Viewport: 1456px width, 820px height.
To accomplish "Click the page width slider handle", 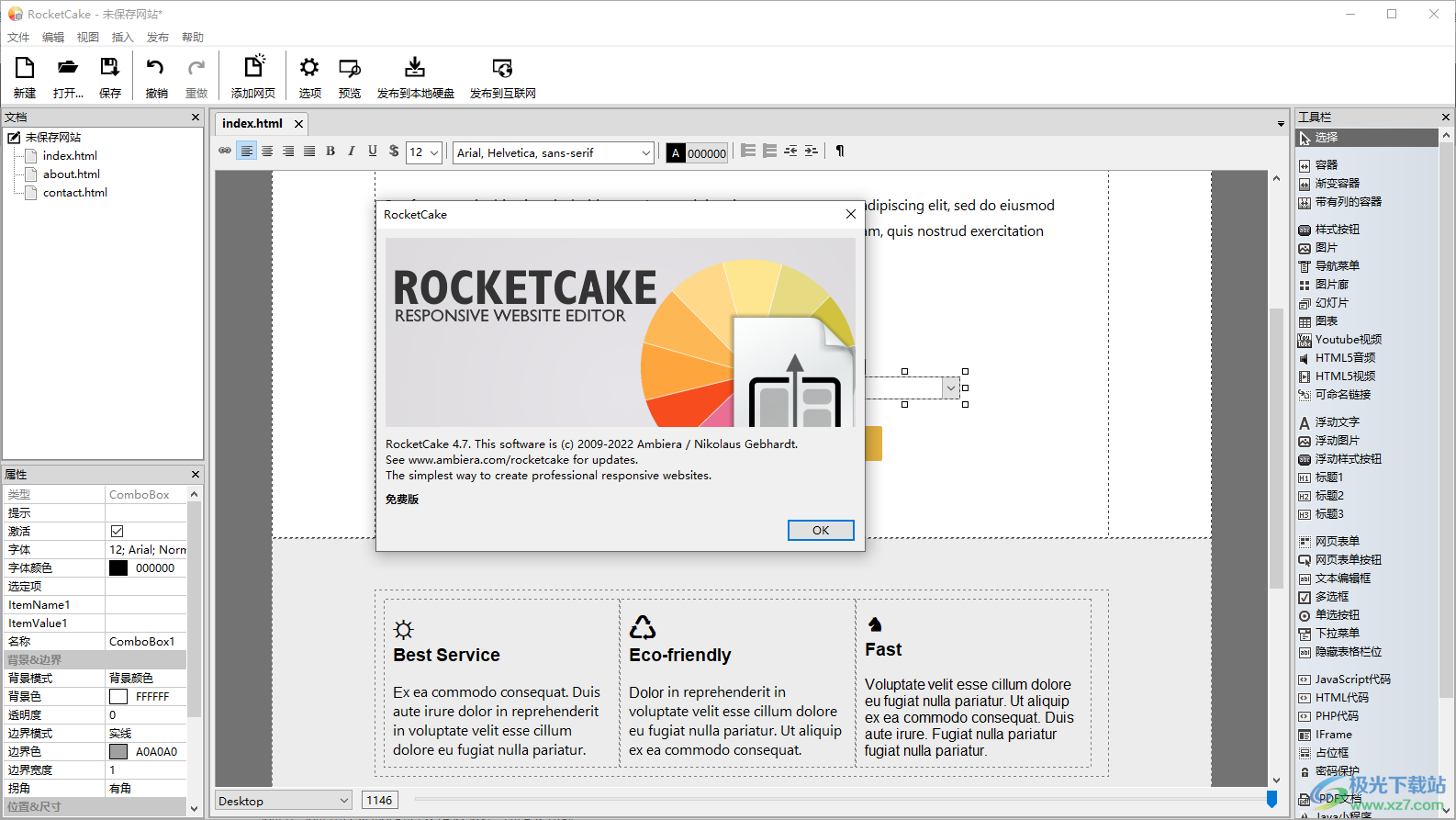I will coord(1271,800).
